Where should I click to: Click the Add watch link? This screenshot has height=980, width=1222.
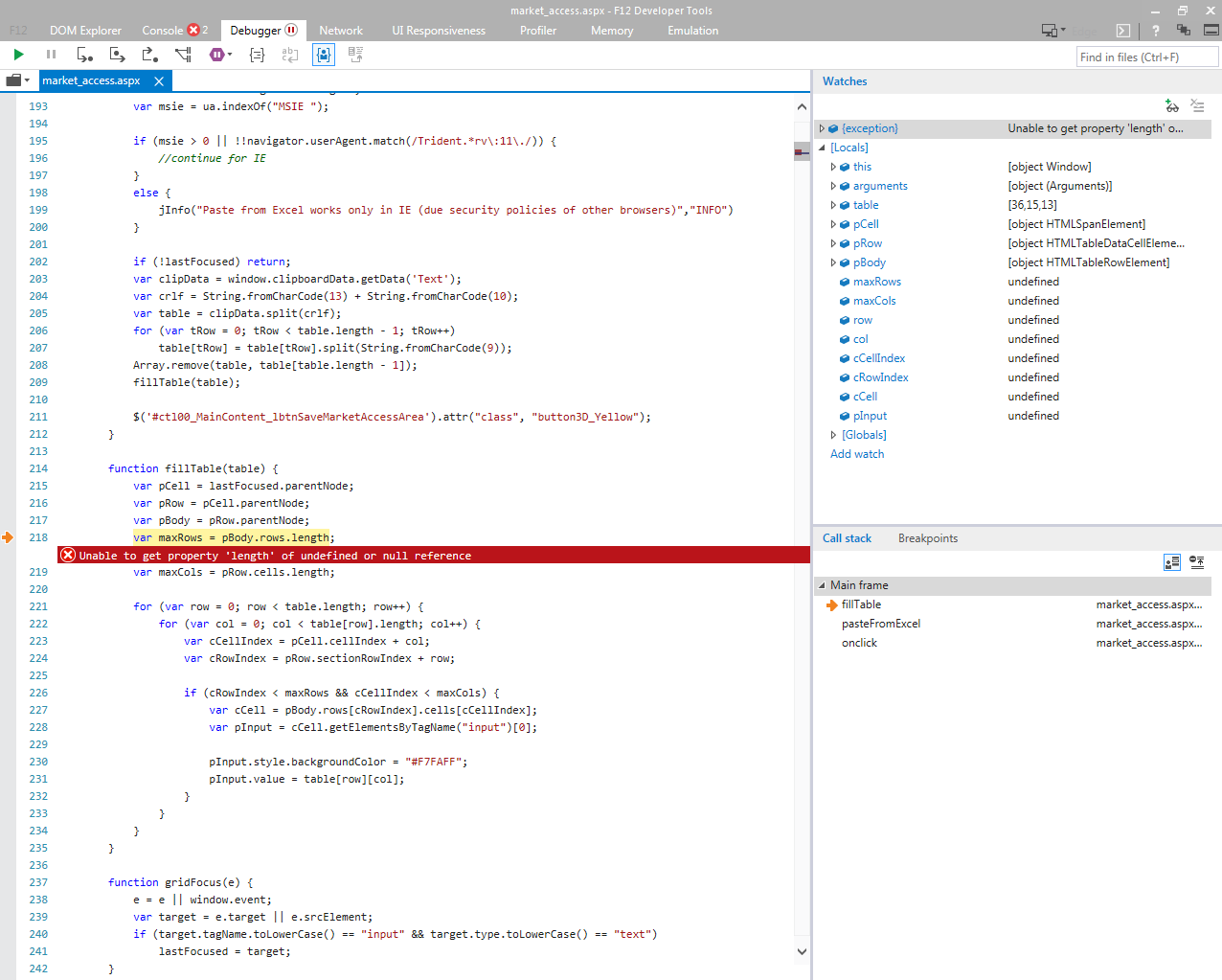pyautogui.click(x=856, y=454)
